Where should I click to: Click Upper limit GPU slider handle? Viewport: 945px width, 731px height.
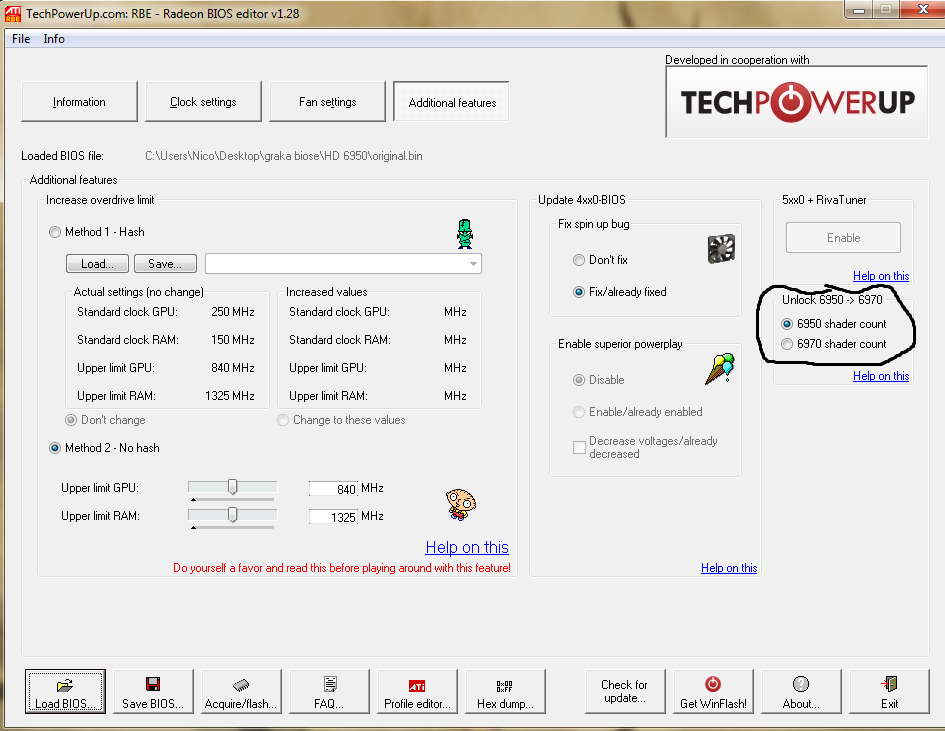click(x=233, y=487)
